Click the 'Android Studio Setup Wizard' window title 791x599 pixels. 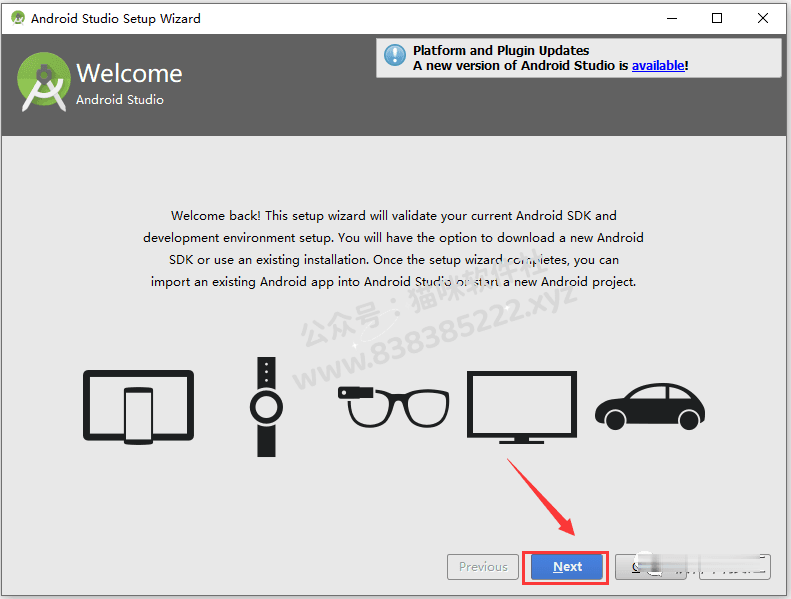tap(116, 19)
